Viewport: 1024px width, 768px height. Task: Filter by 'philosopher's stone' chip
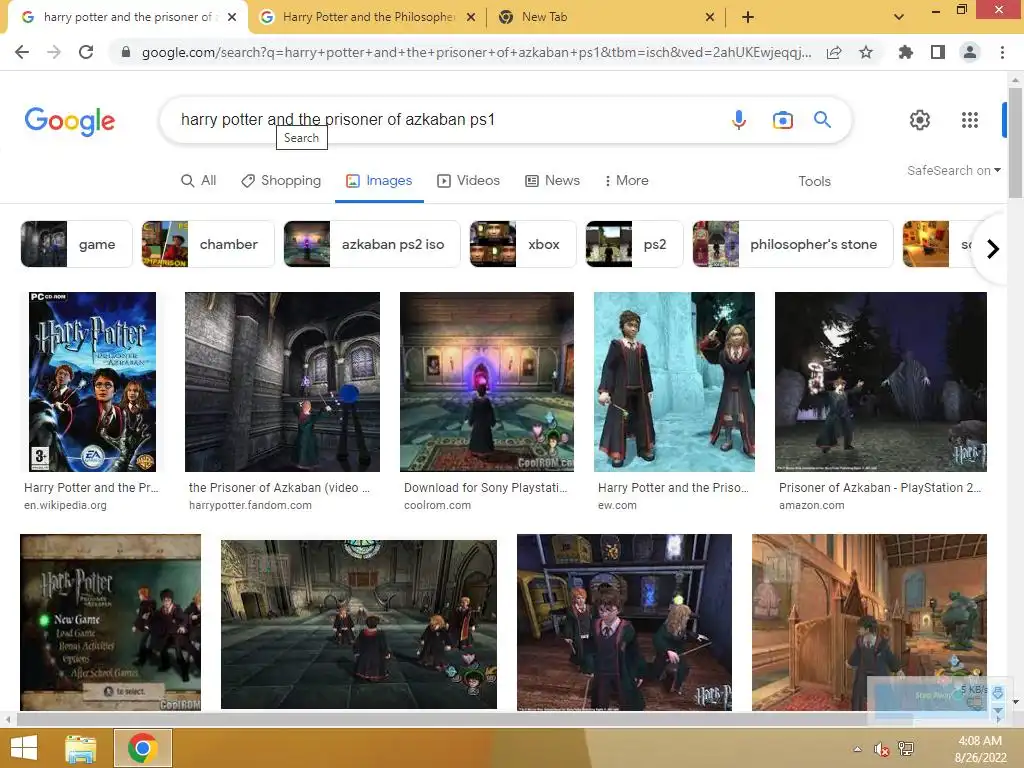792,244
